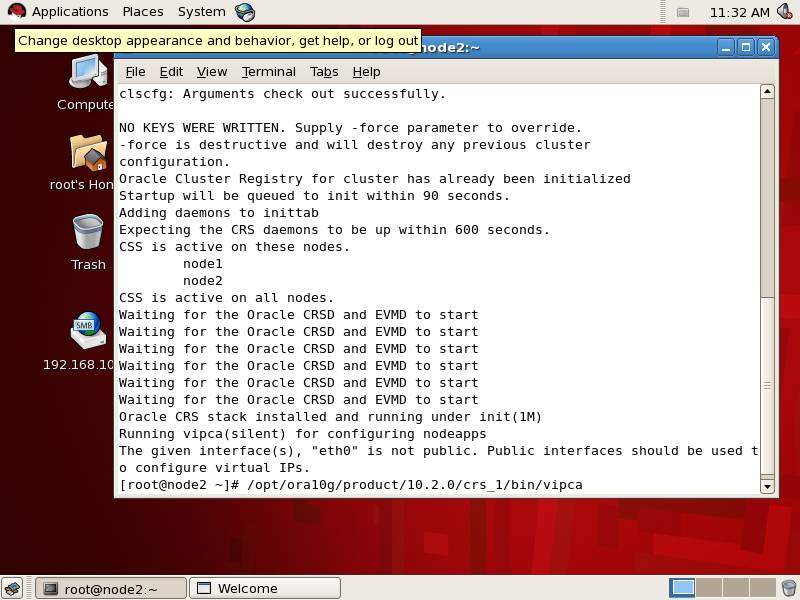
Task: Launch the web browser globe icon
Action: (245, 12)
